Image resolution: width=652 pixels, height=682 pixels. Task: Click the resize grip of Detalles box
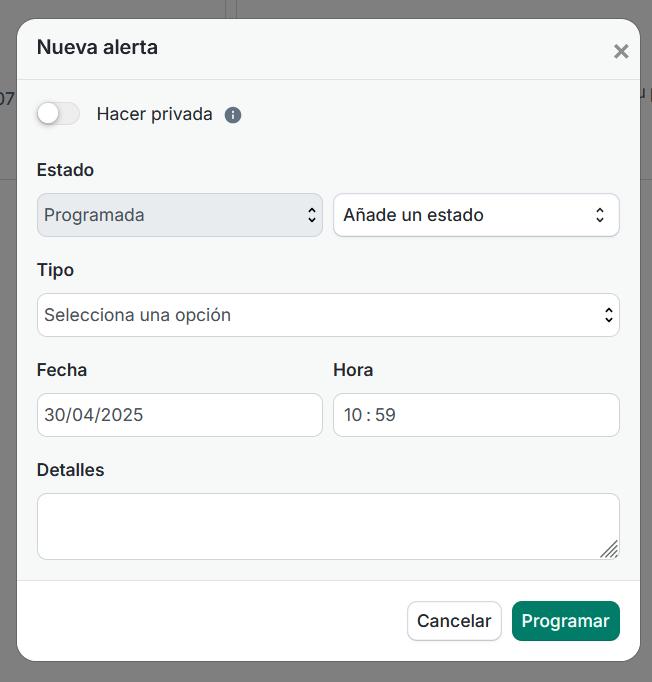[x=609, y=549]
